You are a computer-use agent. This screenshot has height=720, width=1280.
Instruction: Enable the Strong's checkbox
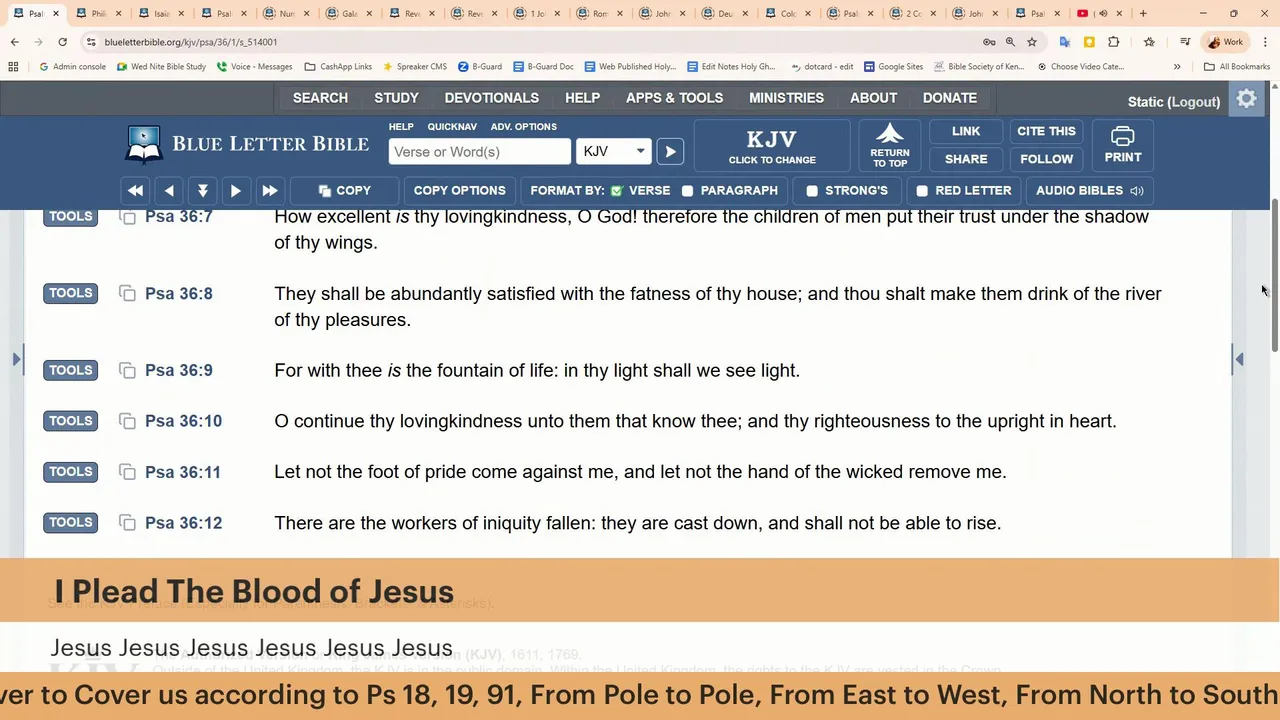click(812, 190)
